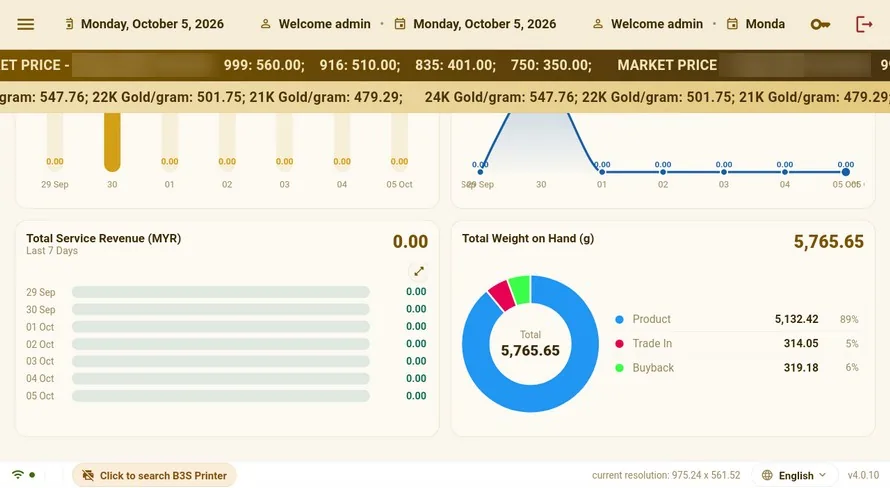Click the Buyback legend label
Image resolution: width=890 pixels, height=488 pixels.
[x=653, y=368]
